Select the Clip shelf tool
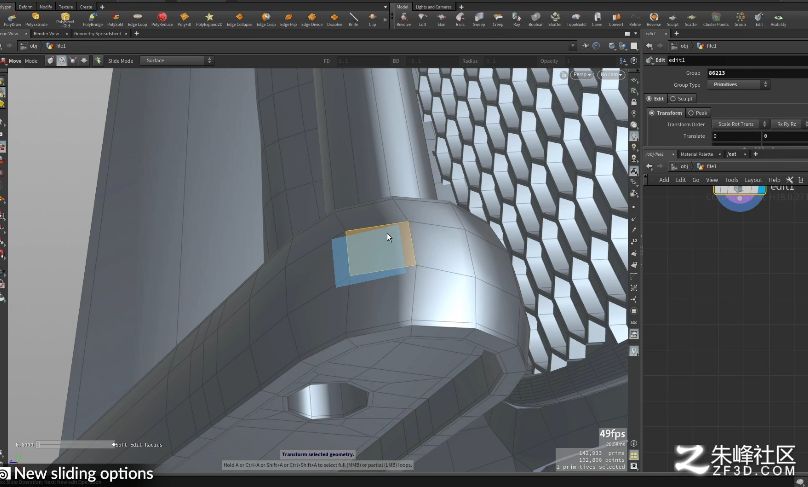Viewport: 808px width, 487px height. tap(372, 20)
